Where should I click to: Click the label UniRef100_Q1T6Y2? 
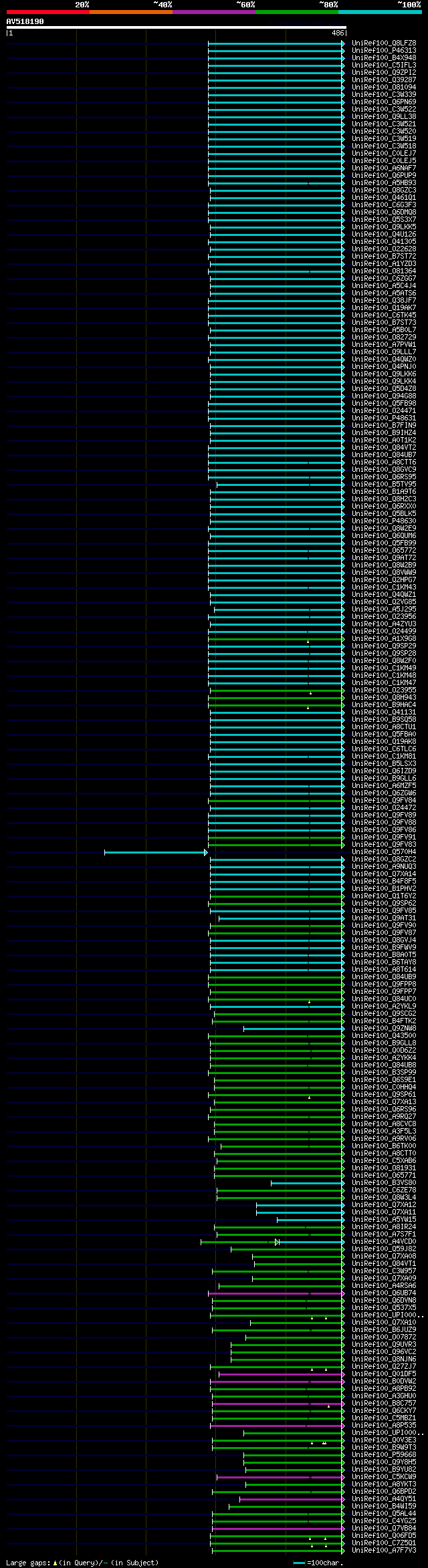pyautogui.click(x=384, y=896)
